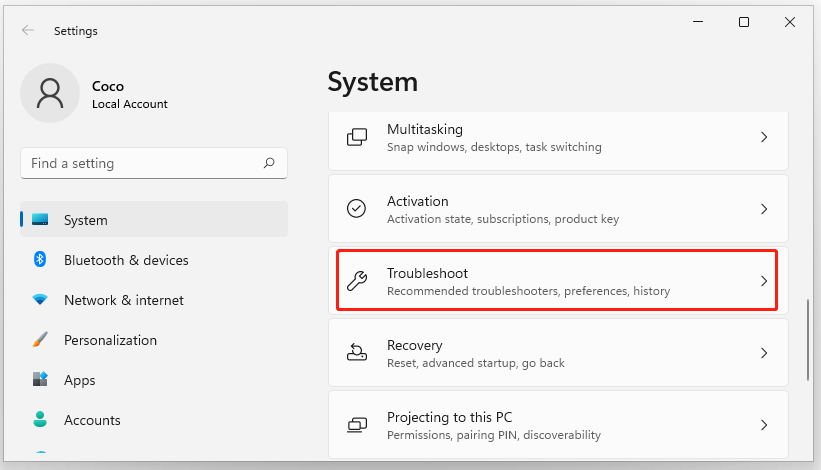Click the Activation checkmark icon
The image size is (821, 470).
pos(357,209)
